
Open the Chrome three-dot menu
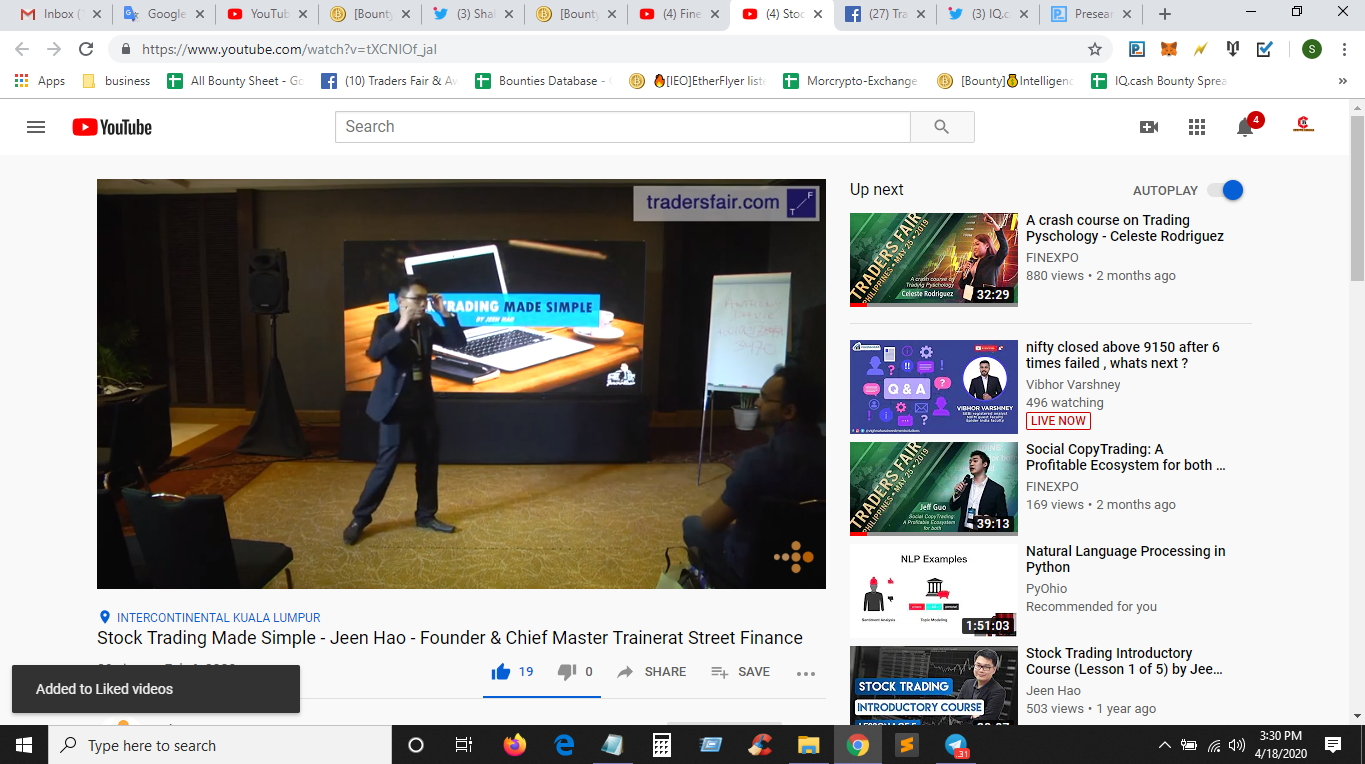[1343, 49]
